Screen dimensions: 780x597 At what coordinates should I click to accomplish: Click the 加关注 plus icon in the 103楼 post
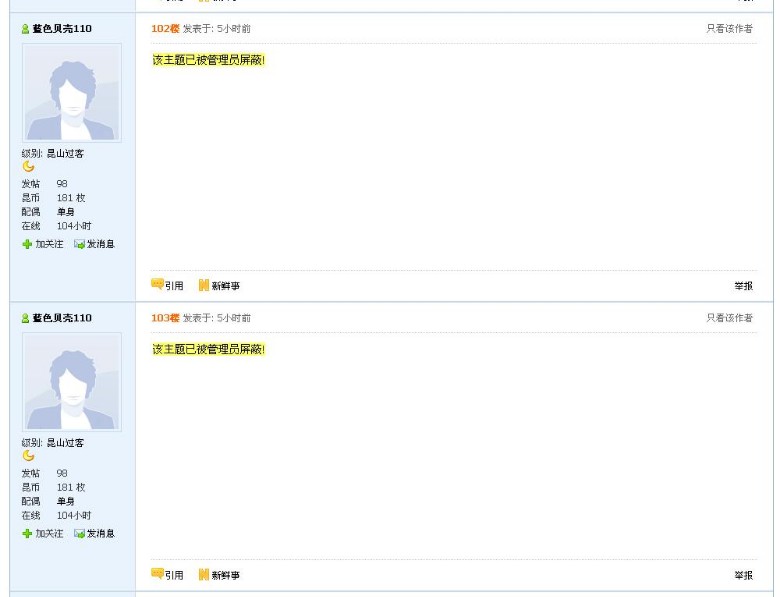(x=27, y=533)
